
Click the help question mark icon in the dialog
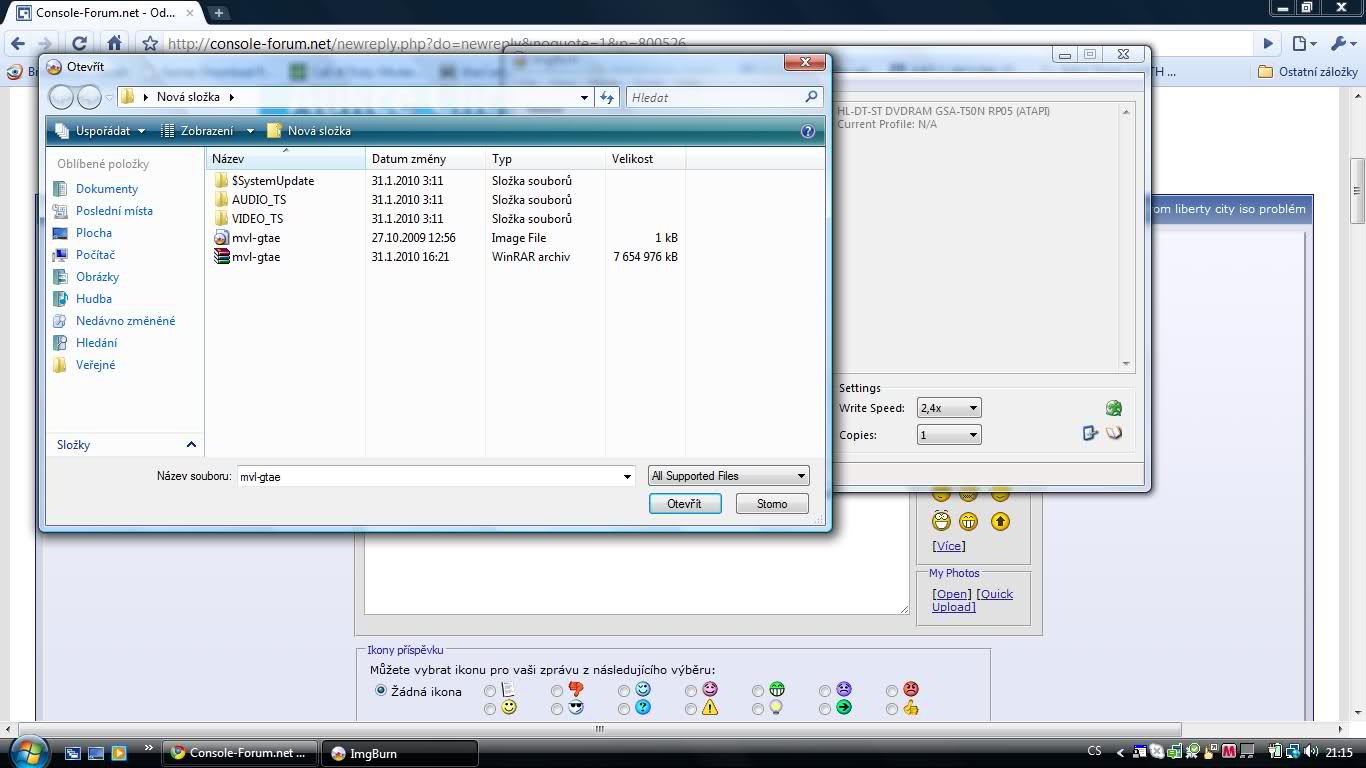pos(808,131)
